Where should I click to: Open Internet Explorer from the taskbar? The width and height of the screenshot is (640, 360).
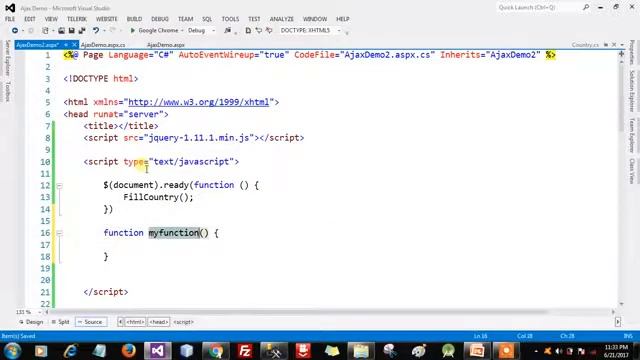coord(70,351)
